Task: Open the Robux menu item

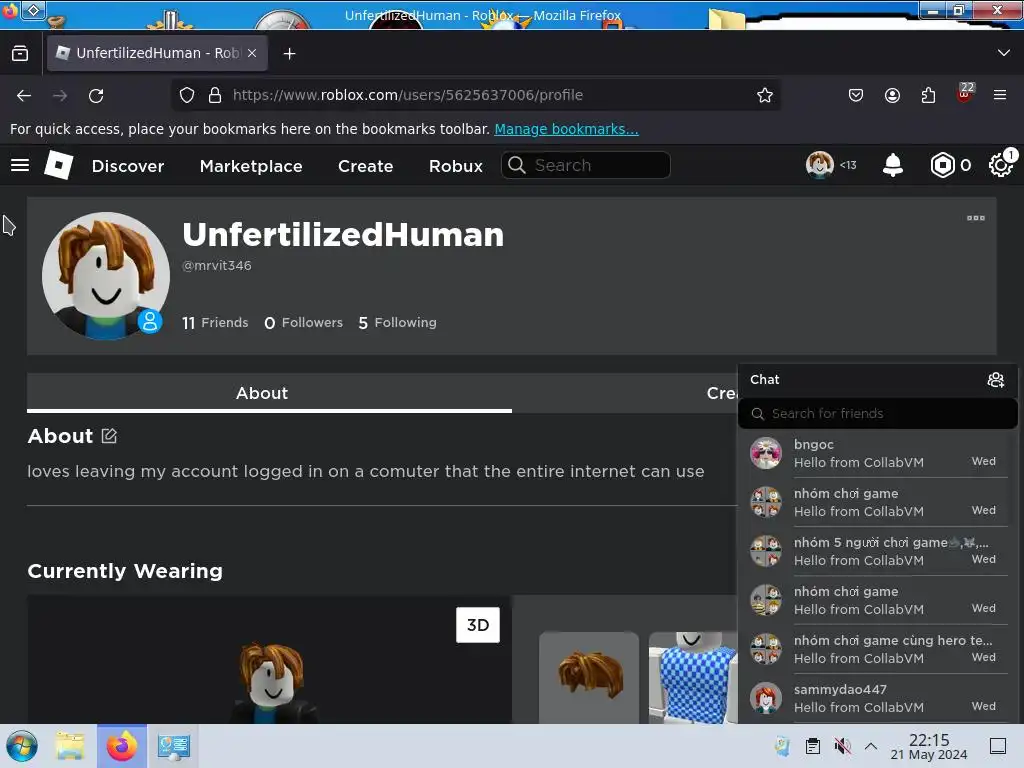Action: tap(456, 166)
